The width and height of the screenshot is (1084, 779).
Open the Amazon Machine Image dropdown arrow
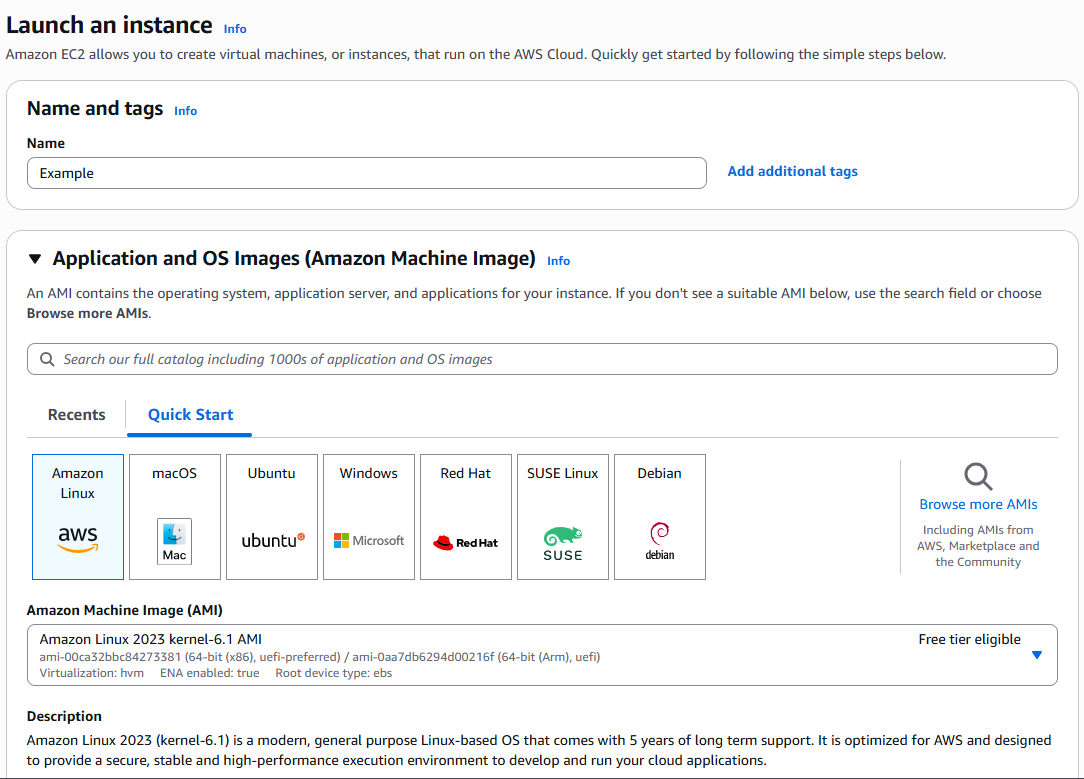click(x=1036, y=655)
